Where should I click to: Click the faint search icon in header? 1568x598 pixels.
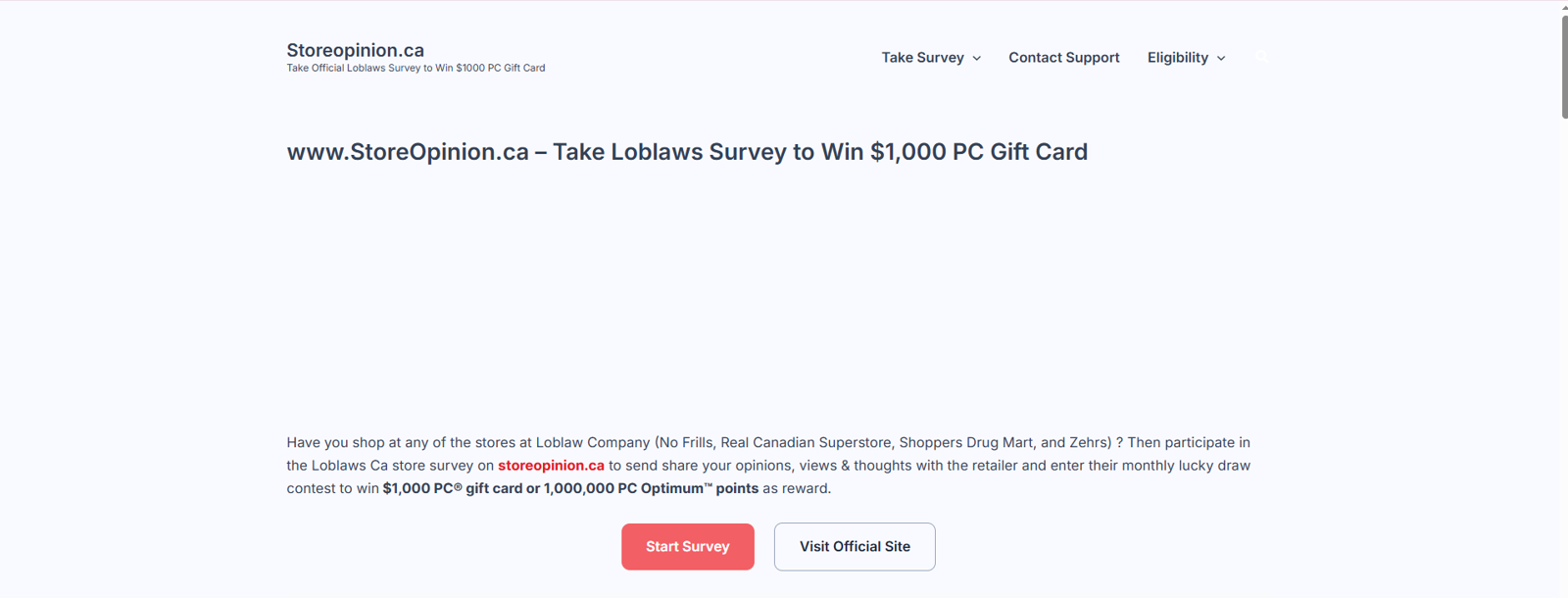coord(1261,58)
